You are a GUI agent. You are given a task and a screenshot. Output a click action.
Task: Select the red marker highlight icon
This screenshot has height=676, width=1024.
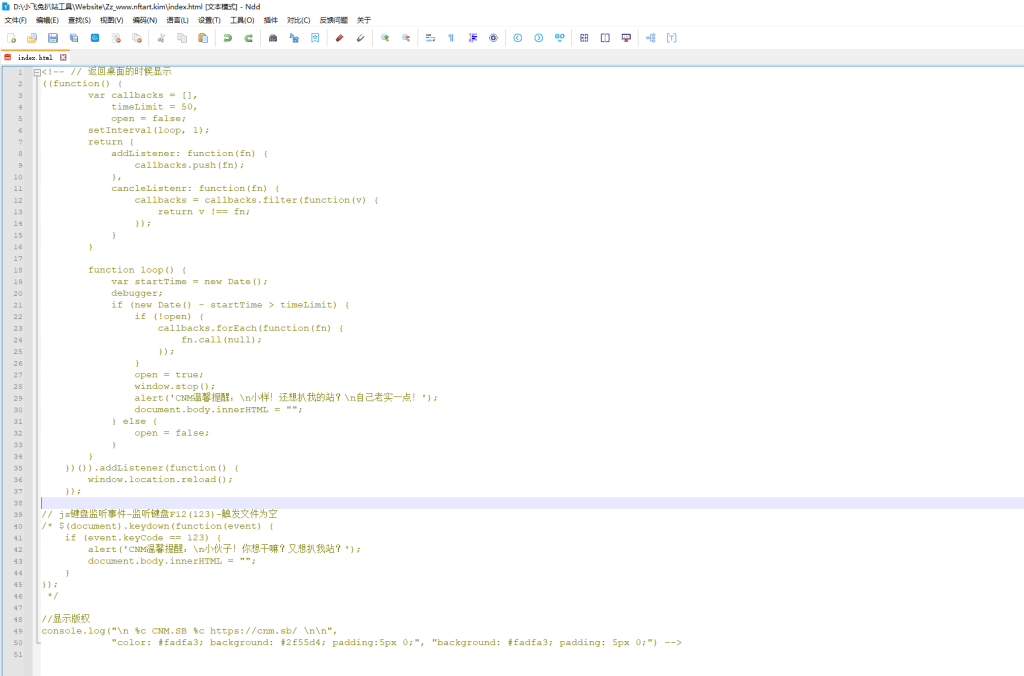[340, 38]
